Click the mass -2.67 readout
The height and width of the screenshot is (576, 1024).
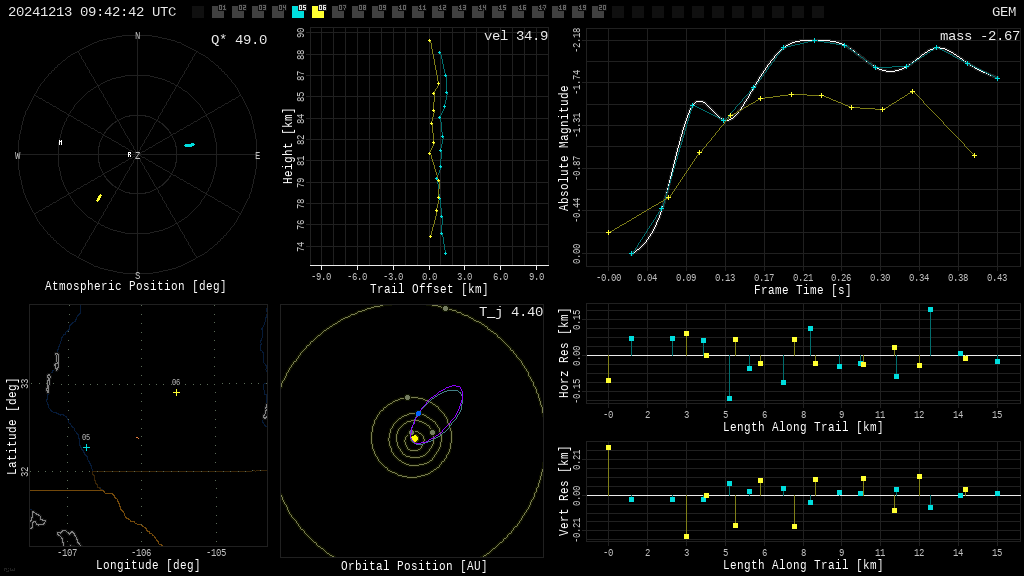979,36
